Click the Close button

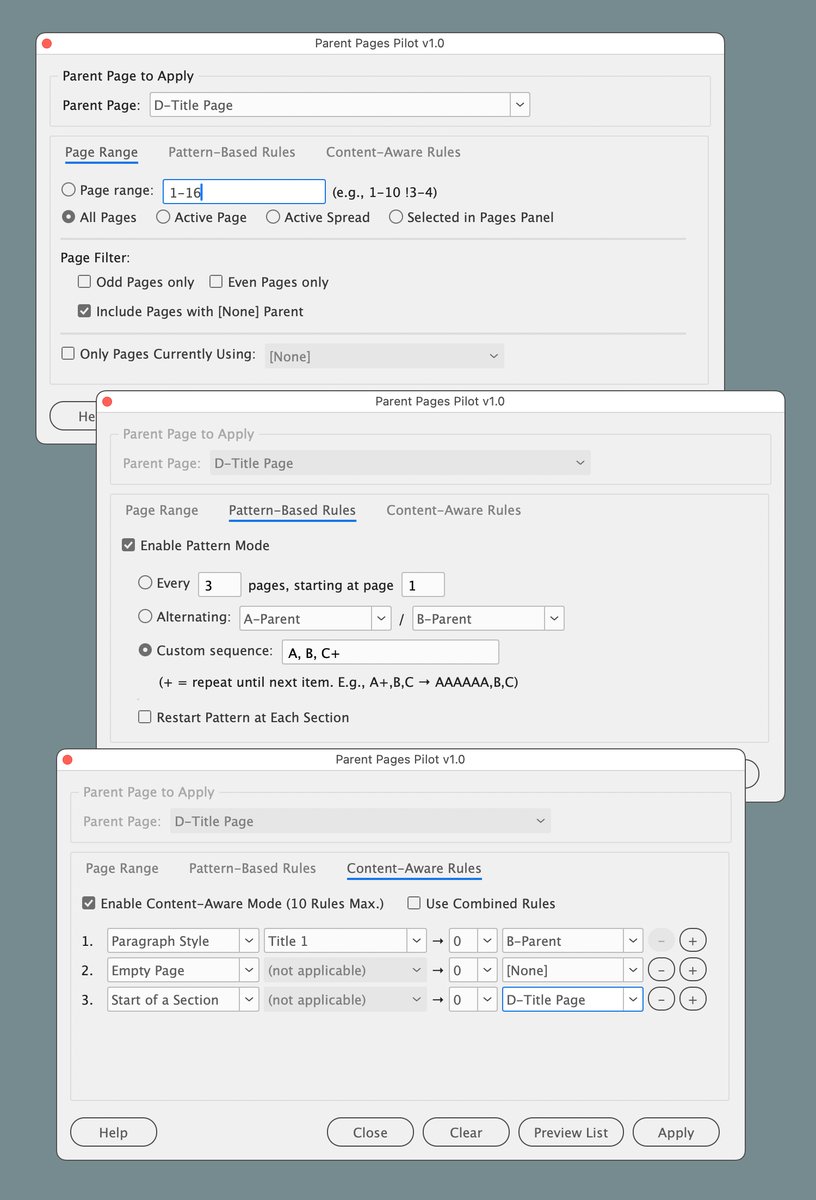point(370,1132)
